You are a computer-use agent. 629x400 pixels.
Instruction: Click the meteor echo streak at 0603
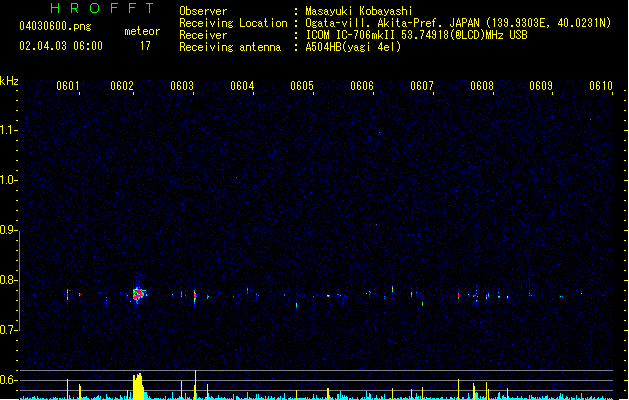click(x=195, y=298)
